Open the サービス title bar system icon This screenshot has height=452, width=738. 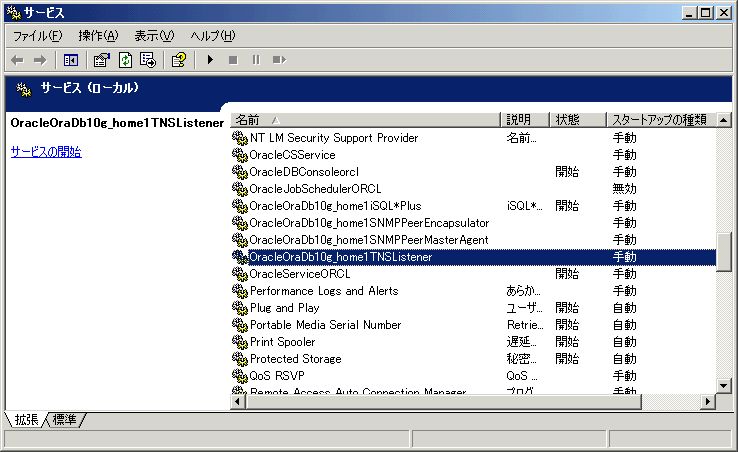tap(14, 13)
